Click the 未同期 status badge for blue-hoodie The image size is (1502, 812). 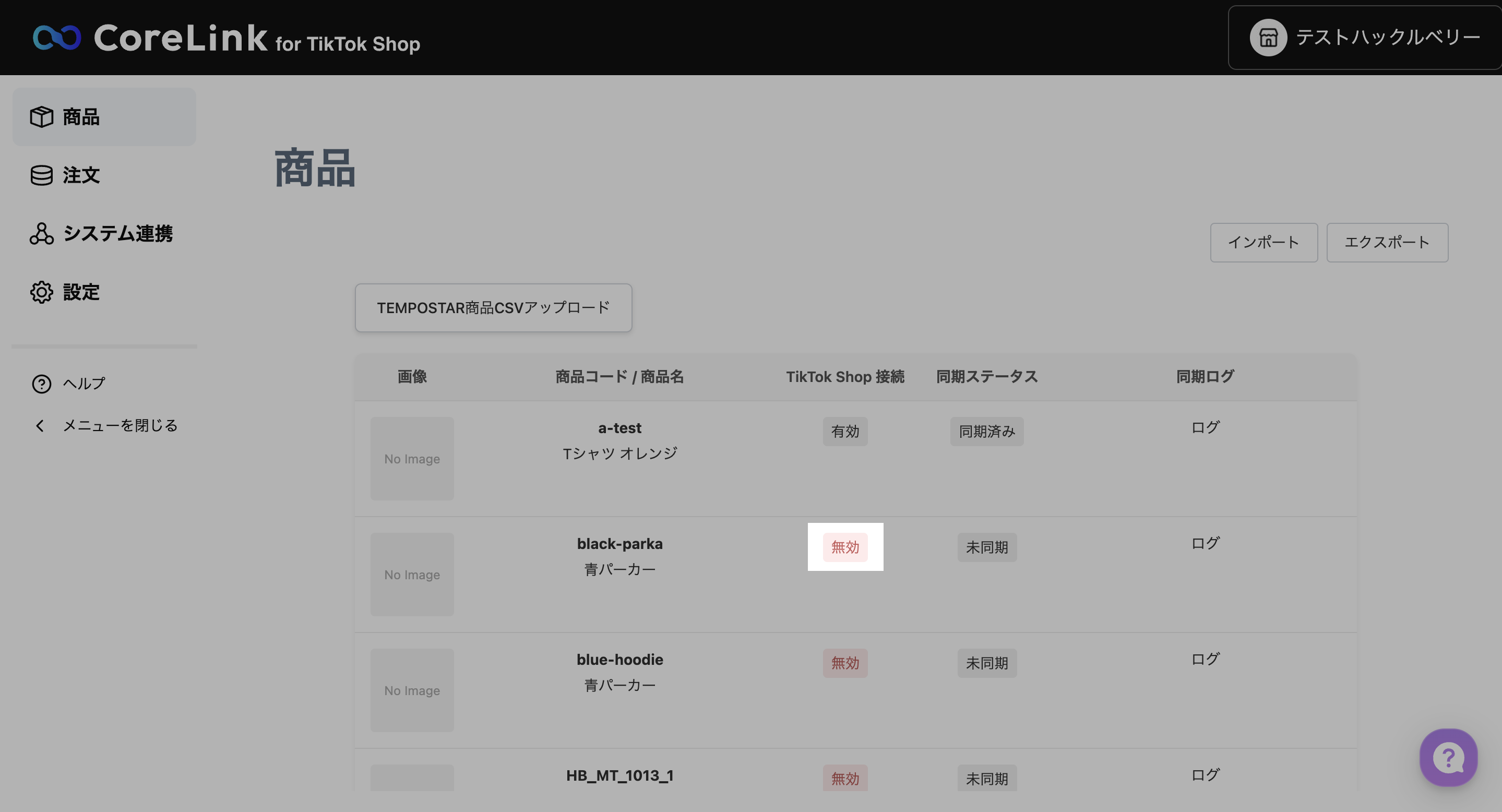pos(986,663)
